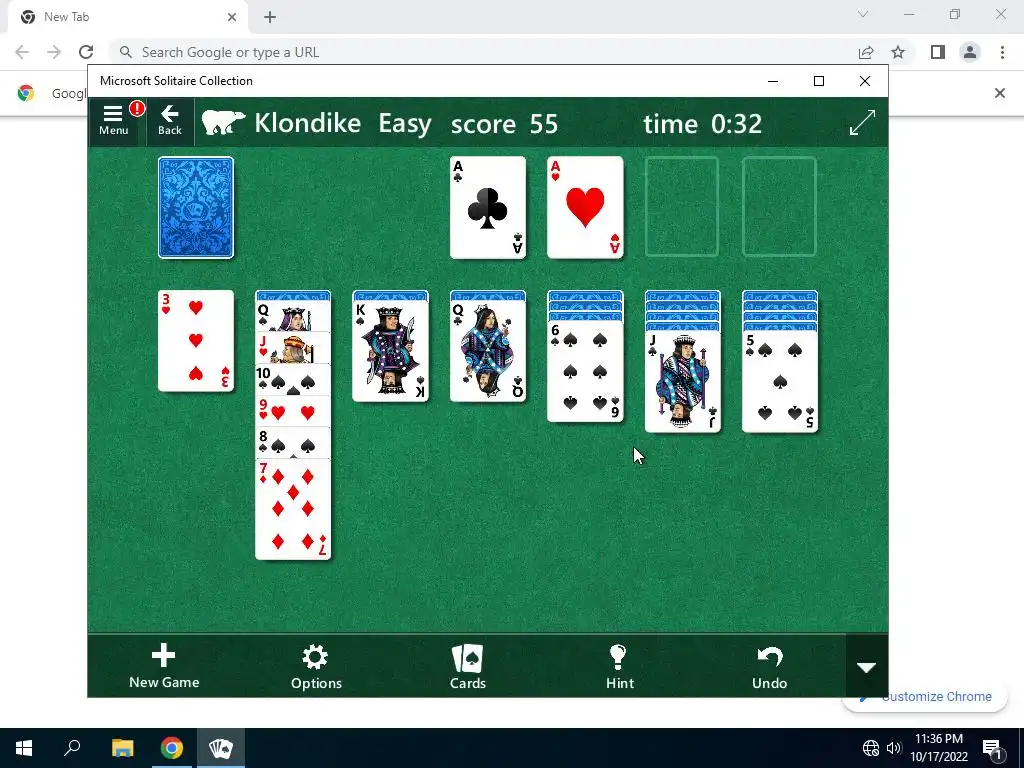
Task: Open network settings from system tray
Action: (871, 748)
